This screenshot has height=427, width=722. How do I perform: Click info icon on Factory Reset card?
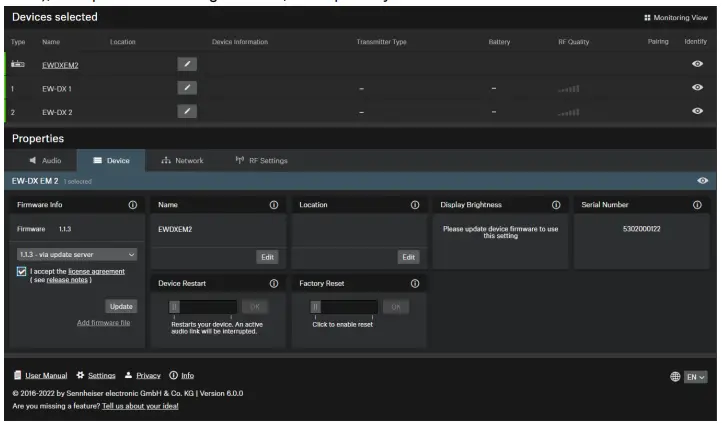click(415, 284)
